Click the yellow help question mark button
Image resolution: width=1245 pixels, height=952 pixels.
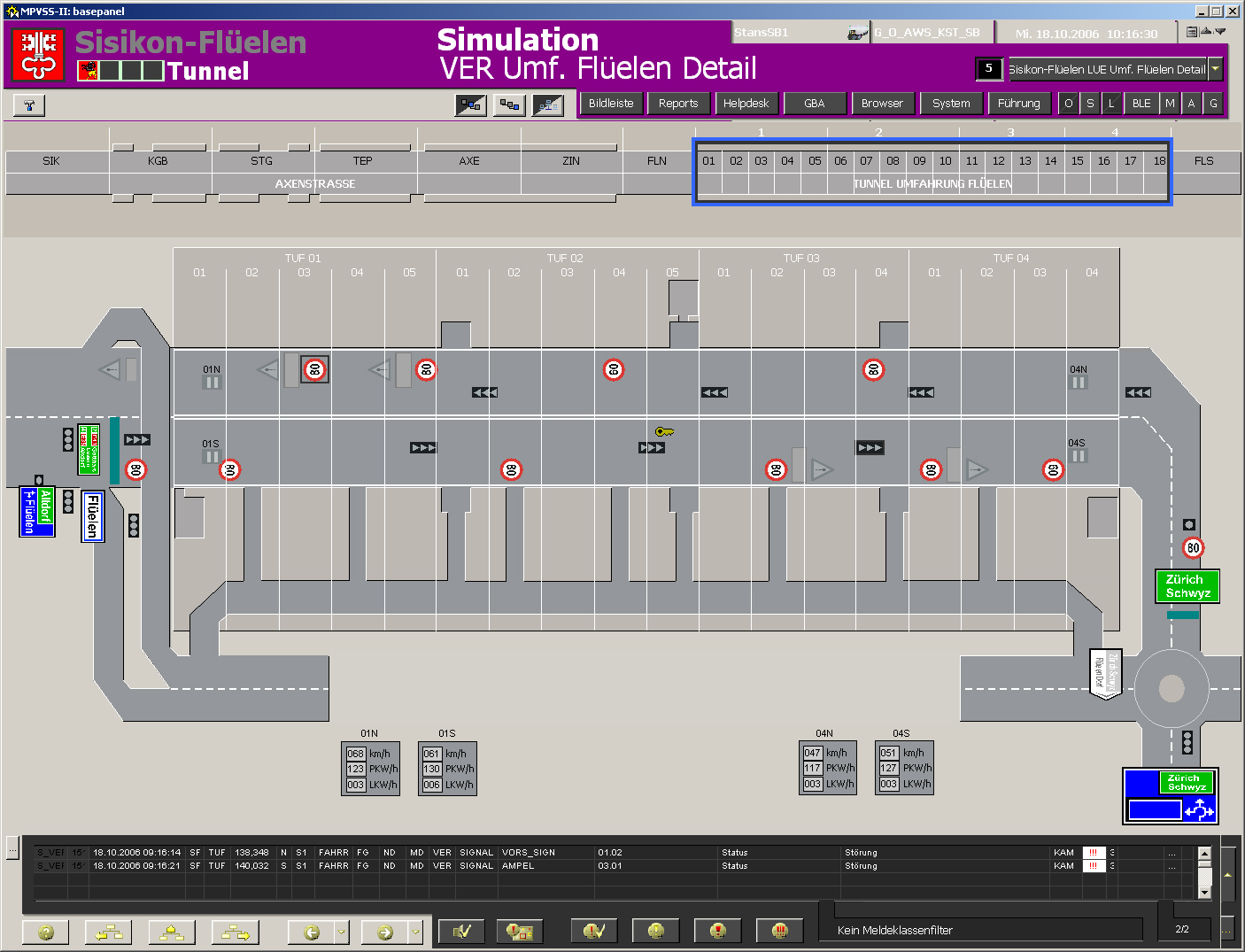click(x=46, y=932)
